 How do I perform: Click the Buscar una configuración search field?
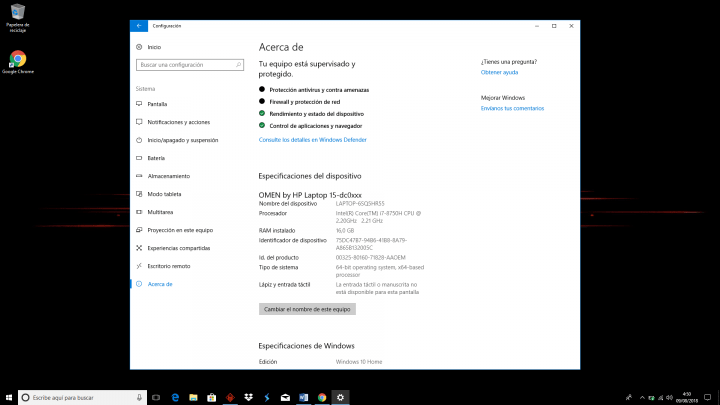tap(190, 65)
